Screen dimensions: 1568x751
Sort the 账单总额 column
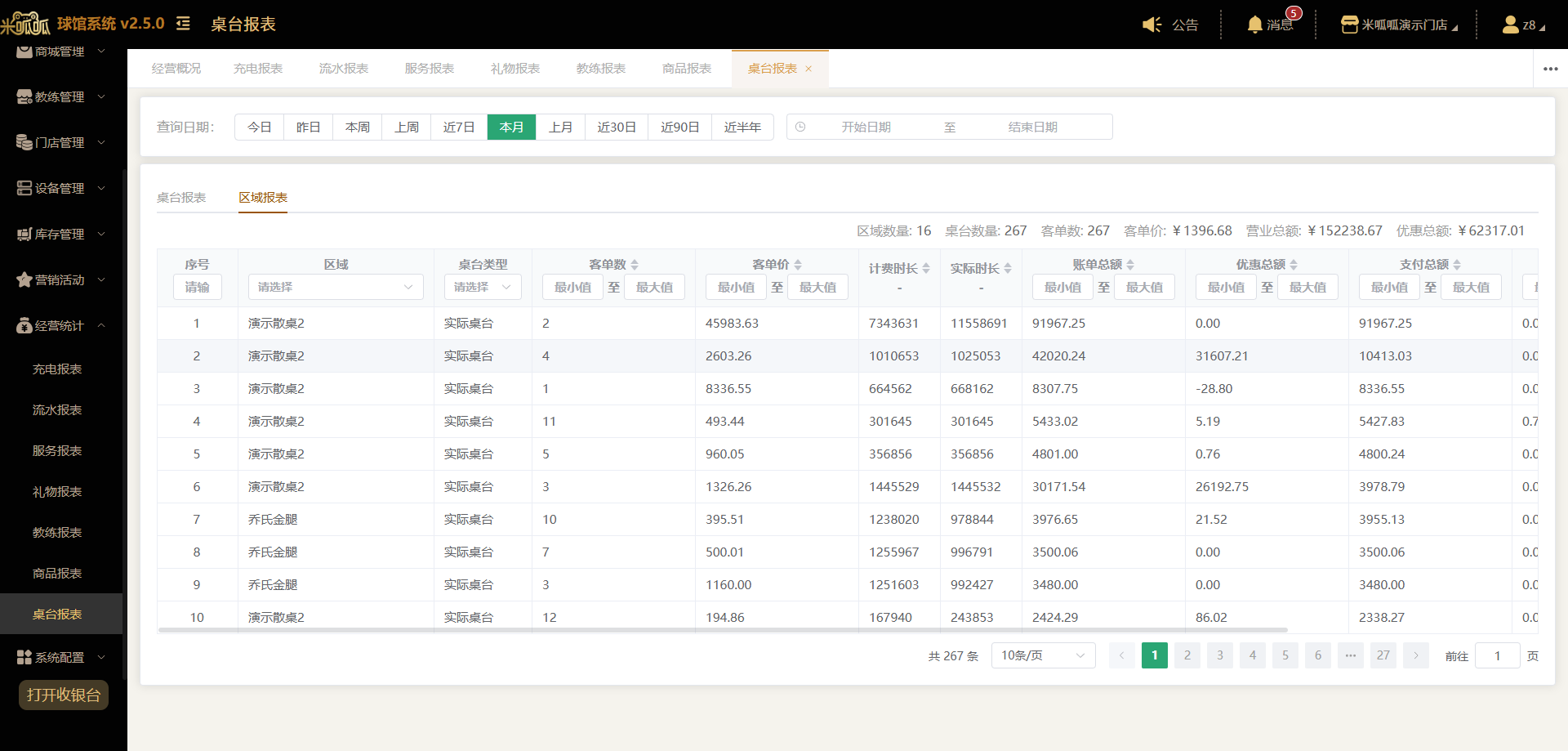tap(1130, 265)
